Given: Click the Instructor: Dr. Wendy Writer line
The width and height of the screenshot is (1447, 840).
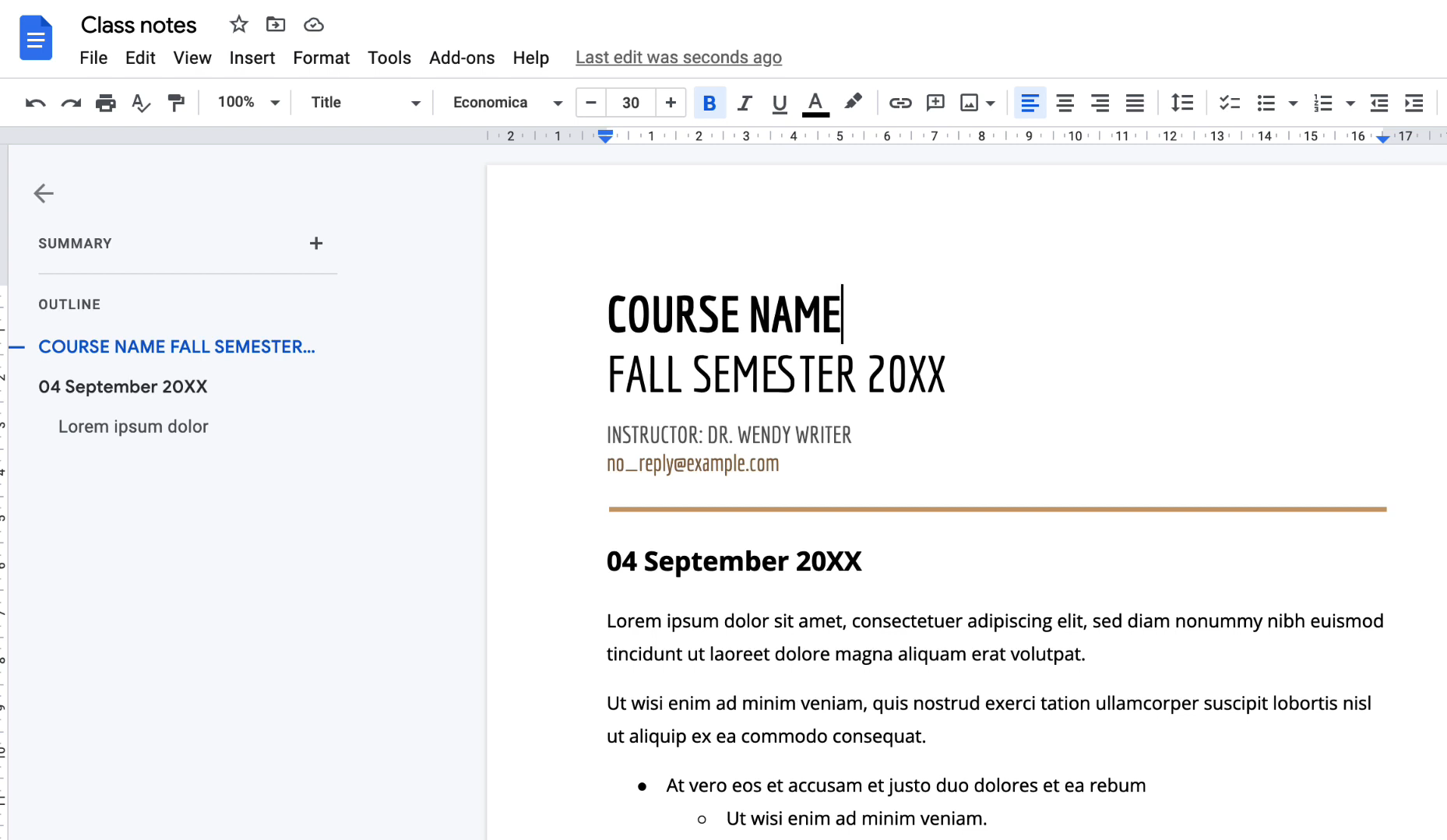Looking at the screenshot, I should [729, 435].
